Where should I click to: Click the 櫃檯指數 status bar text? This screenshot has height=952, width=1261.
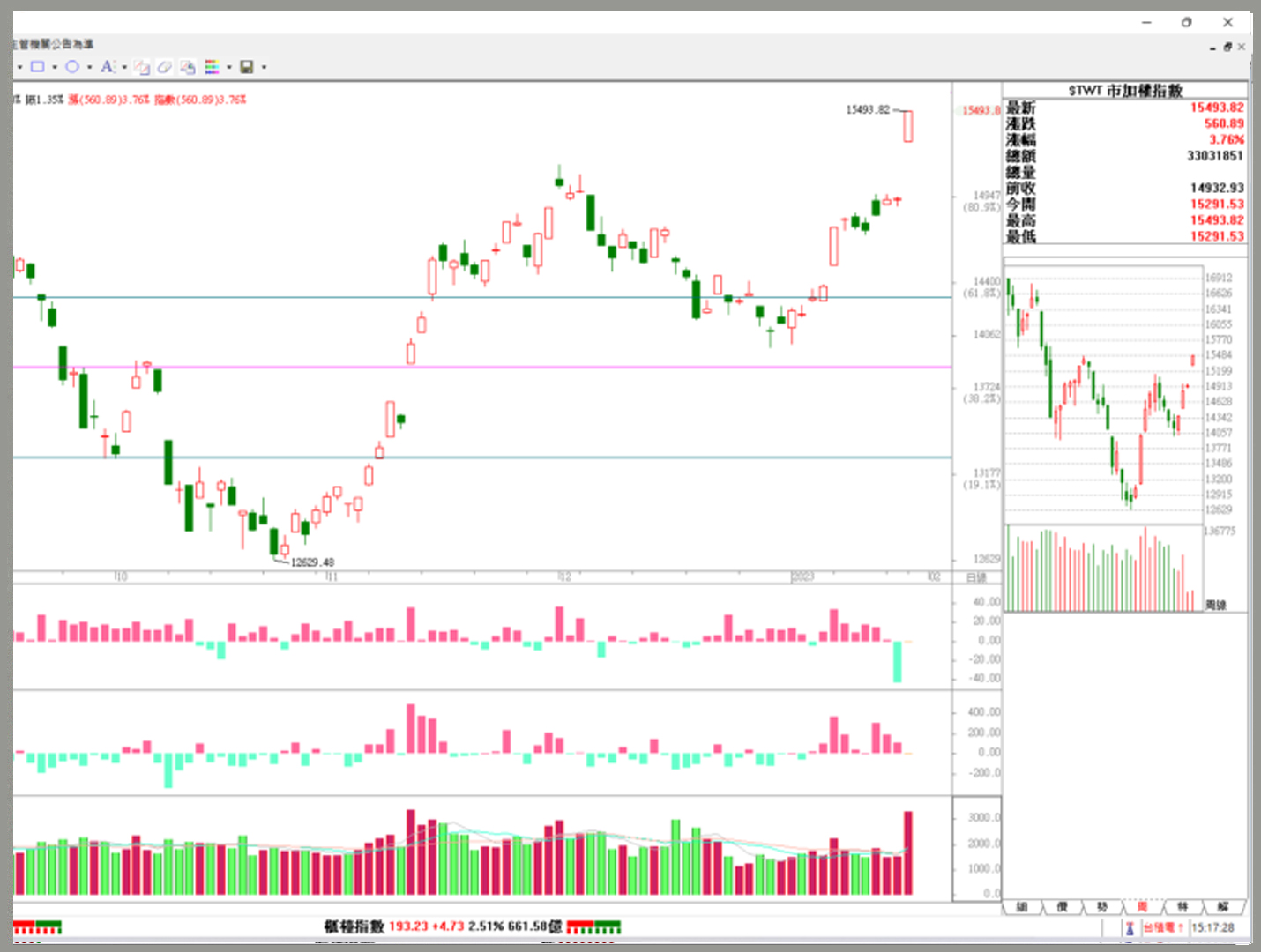coord(354,926)
